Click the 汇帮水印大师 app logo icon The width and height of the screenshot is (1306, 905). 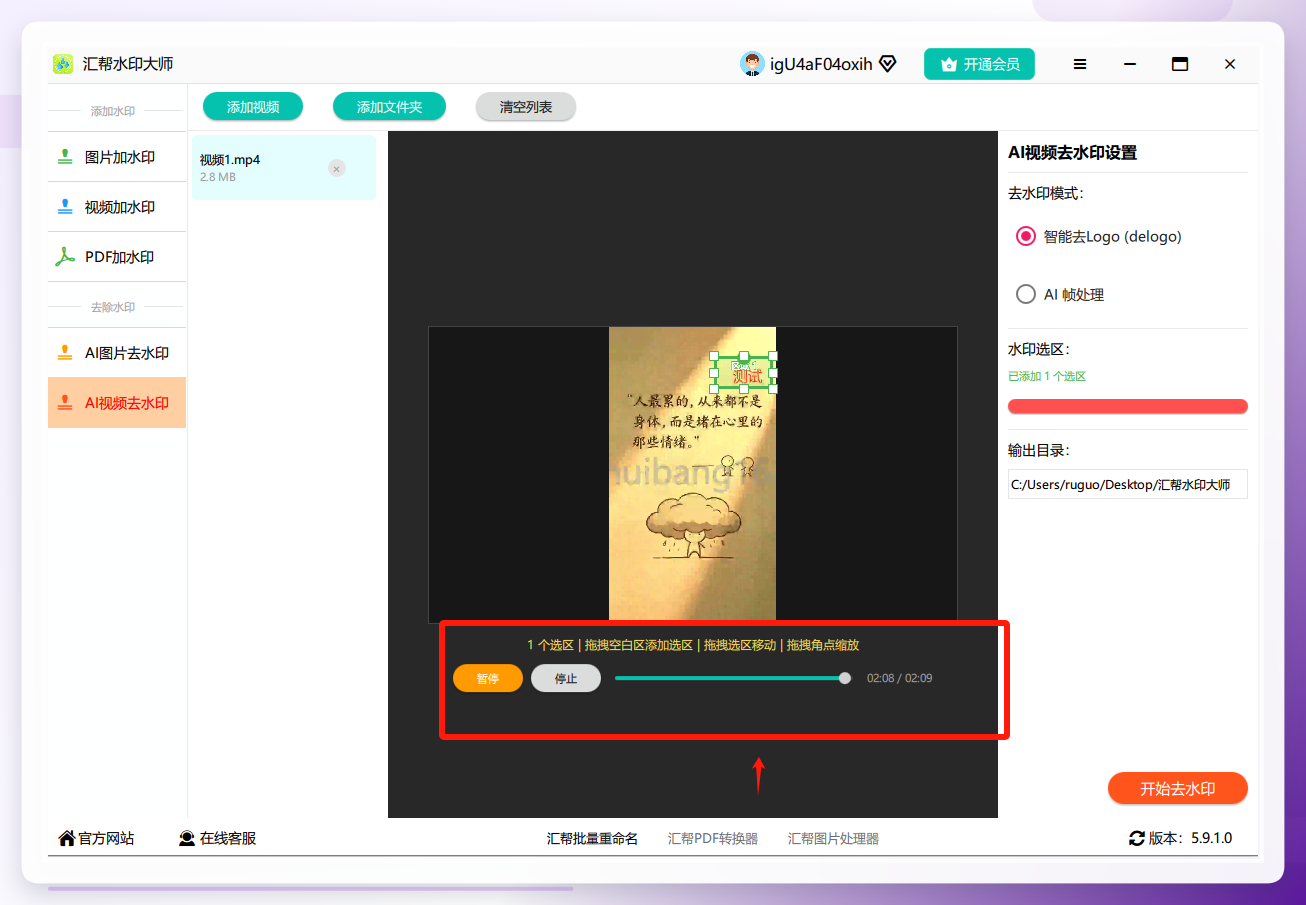(63, 64)
